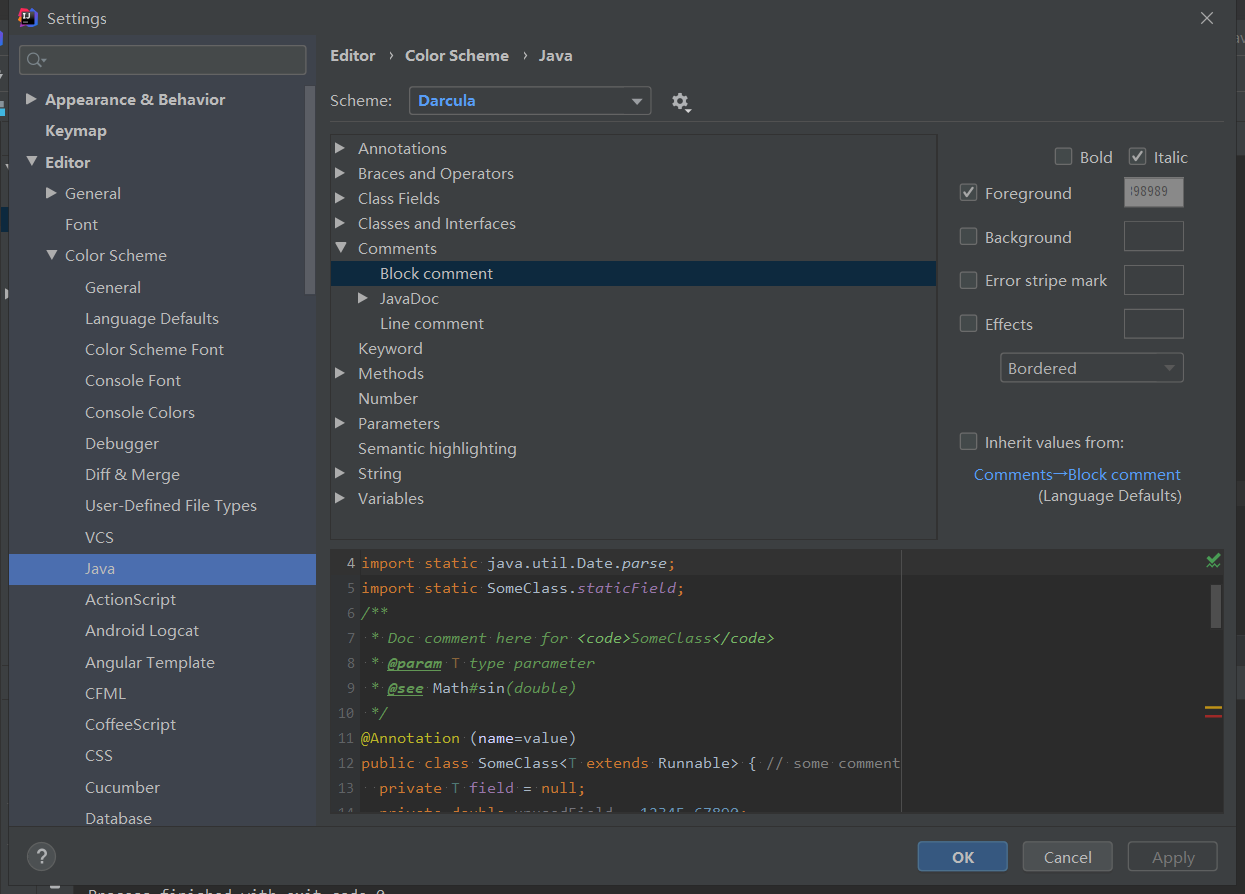Click Editor breadcrumb
Screen dimensions: 1245x894
(353, 56)
